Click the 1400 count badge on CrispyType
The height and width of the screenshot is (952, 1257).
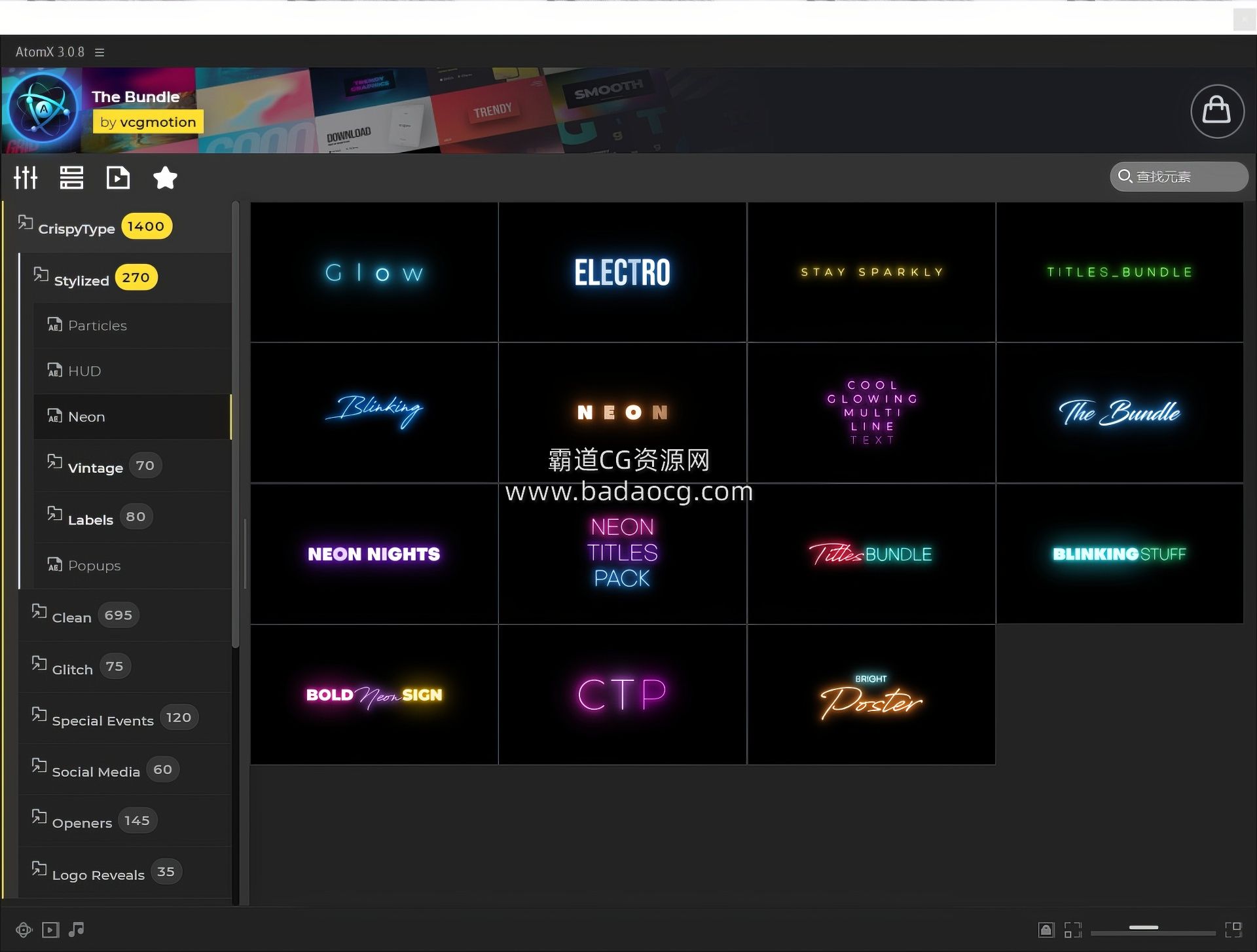(146, 227)
